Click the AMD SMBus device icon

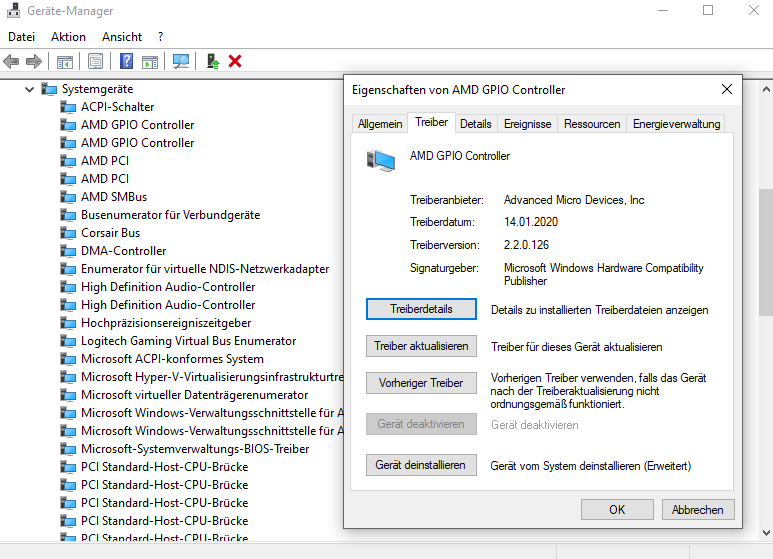68,197
